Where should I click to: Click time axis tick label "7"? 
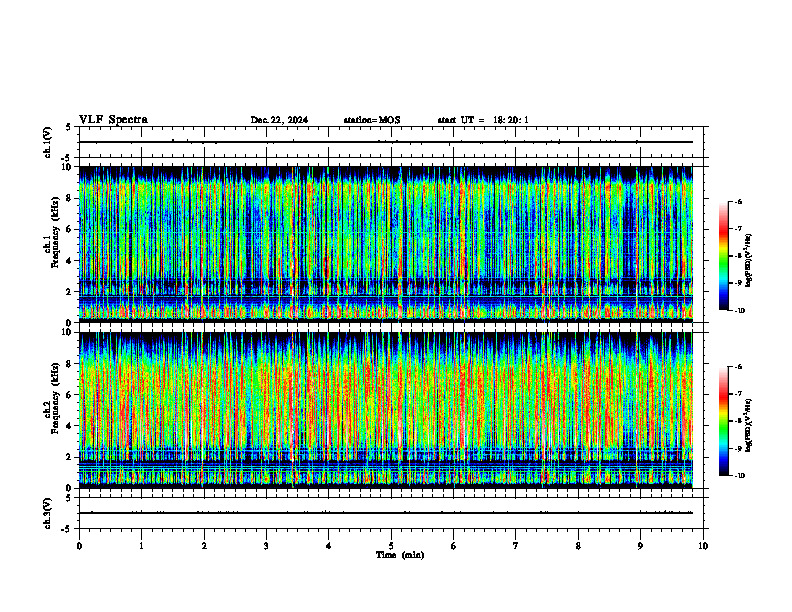(516, 546)
